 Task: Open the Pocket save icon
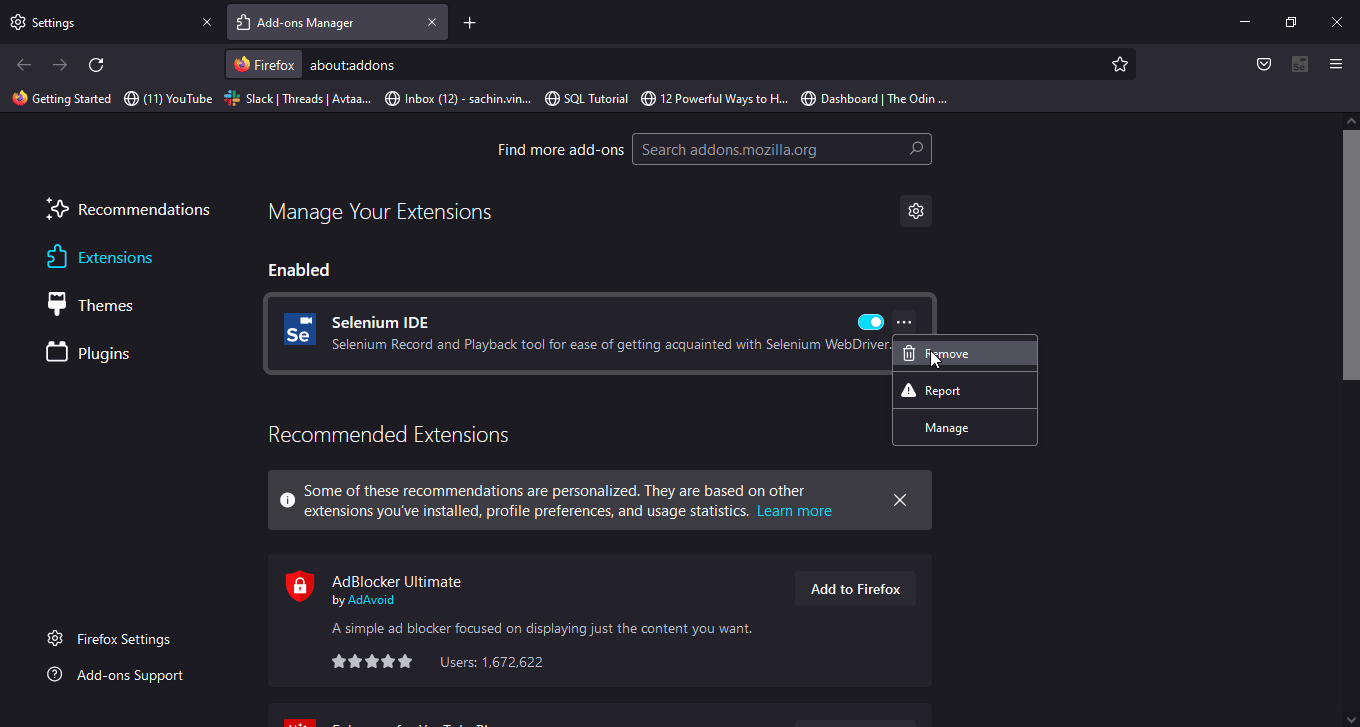(1264, 65)
